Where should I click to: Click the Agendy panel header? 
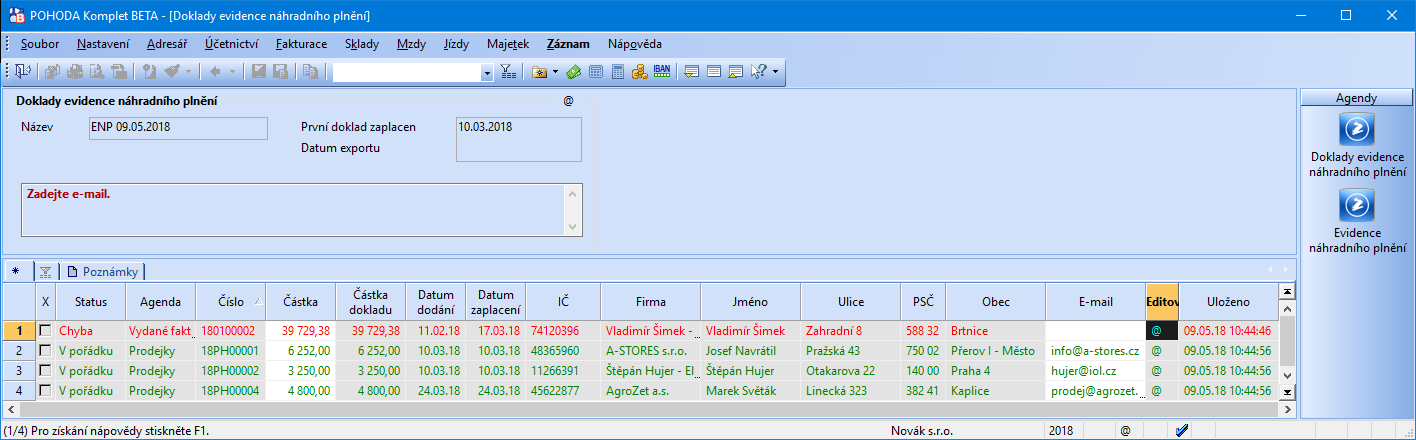pos(1356,98)
